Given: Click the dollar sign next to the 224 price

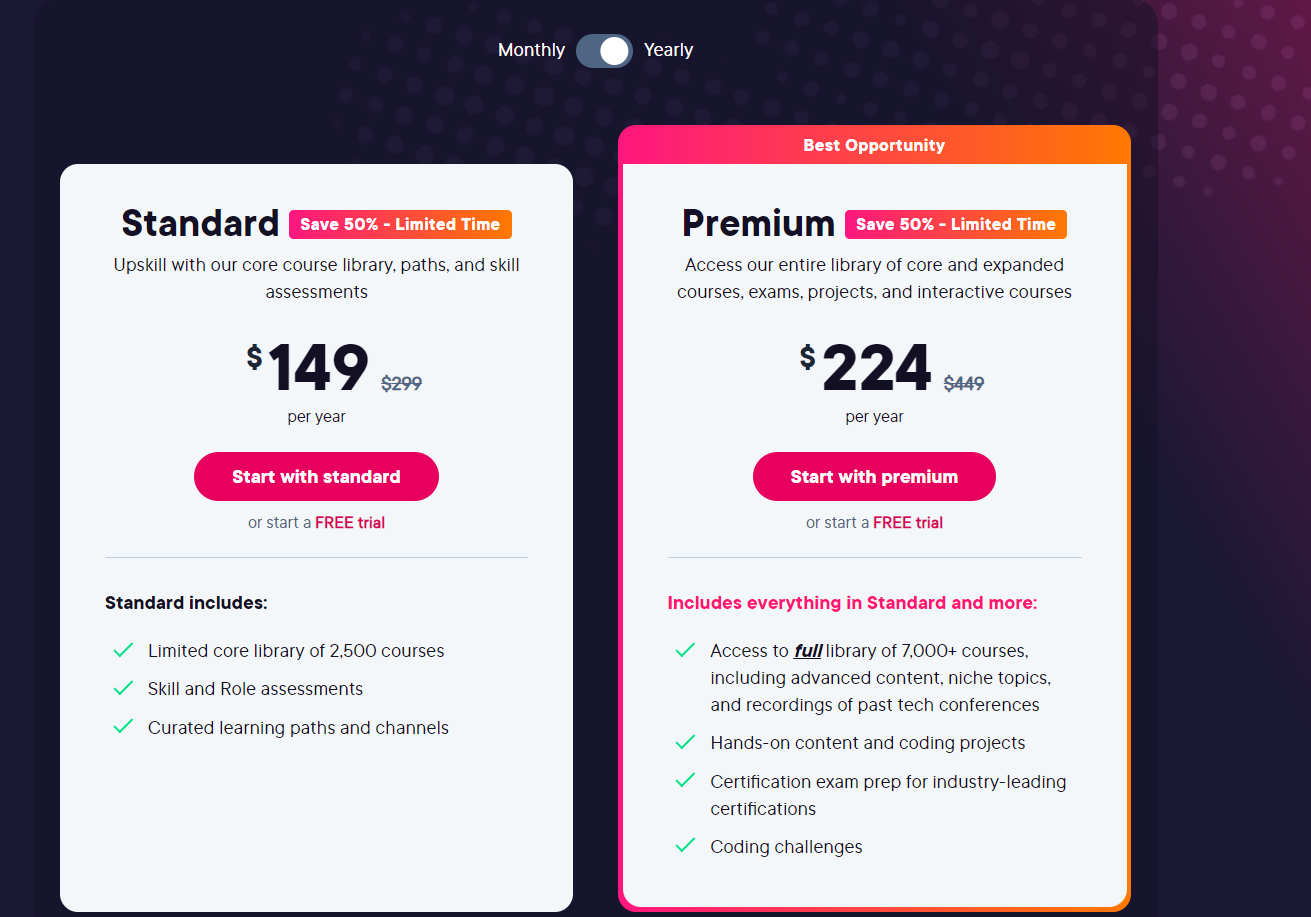Looking at the screenshot, I should tap(806, 356).
